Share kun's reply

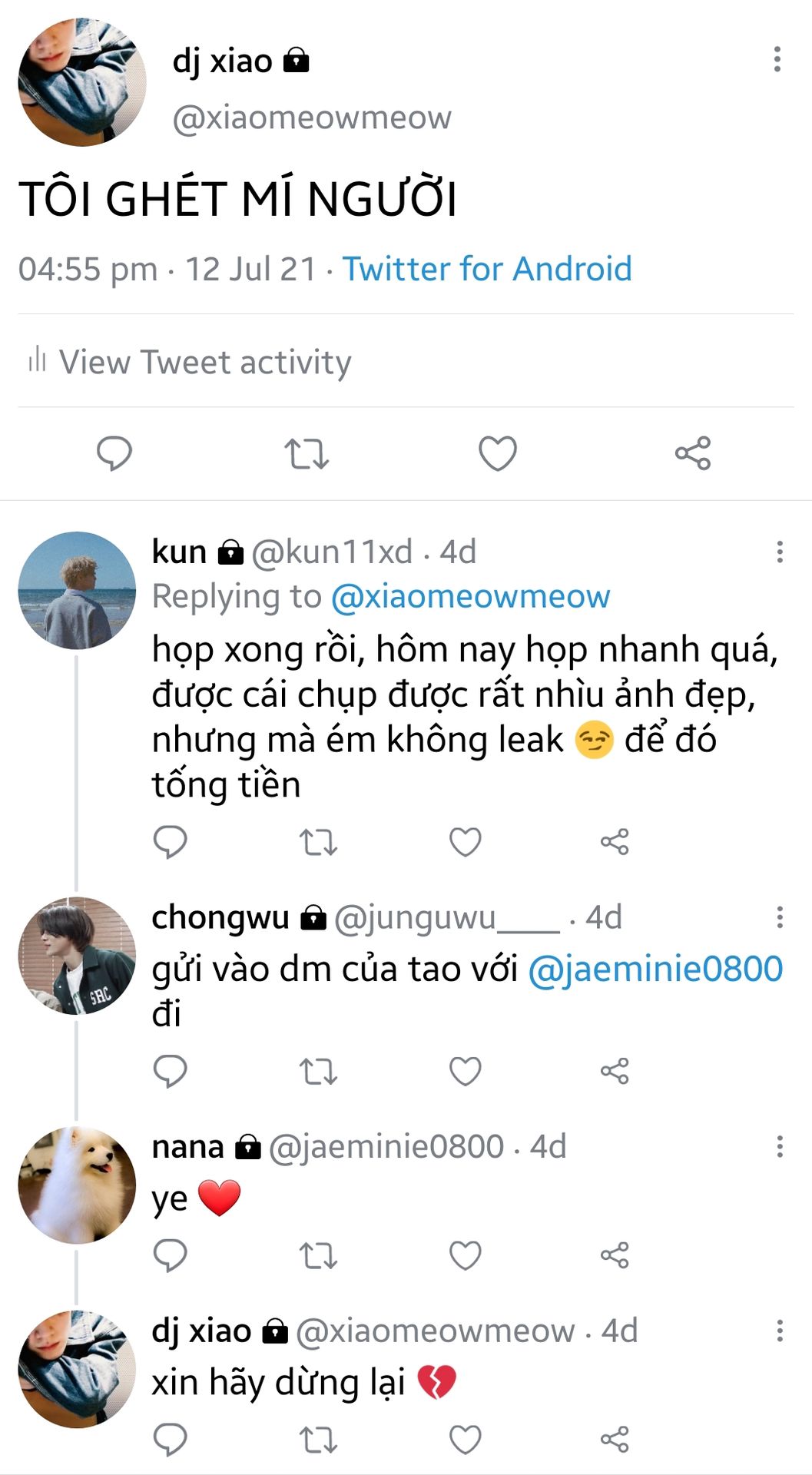[615, 842]
